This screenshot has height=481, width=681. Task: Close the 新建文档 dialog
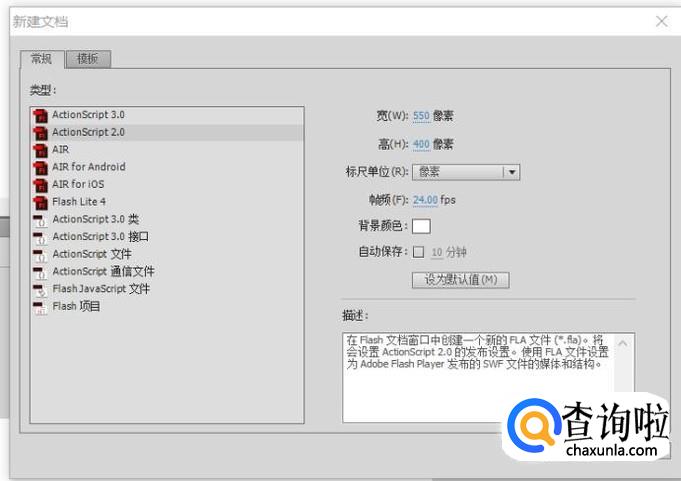(661, 21)
